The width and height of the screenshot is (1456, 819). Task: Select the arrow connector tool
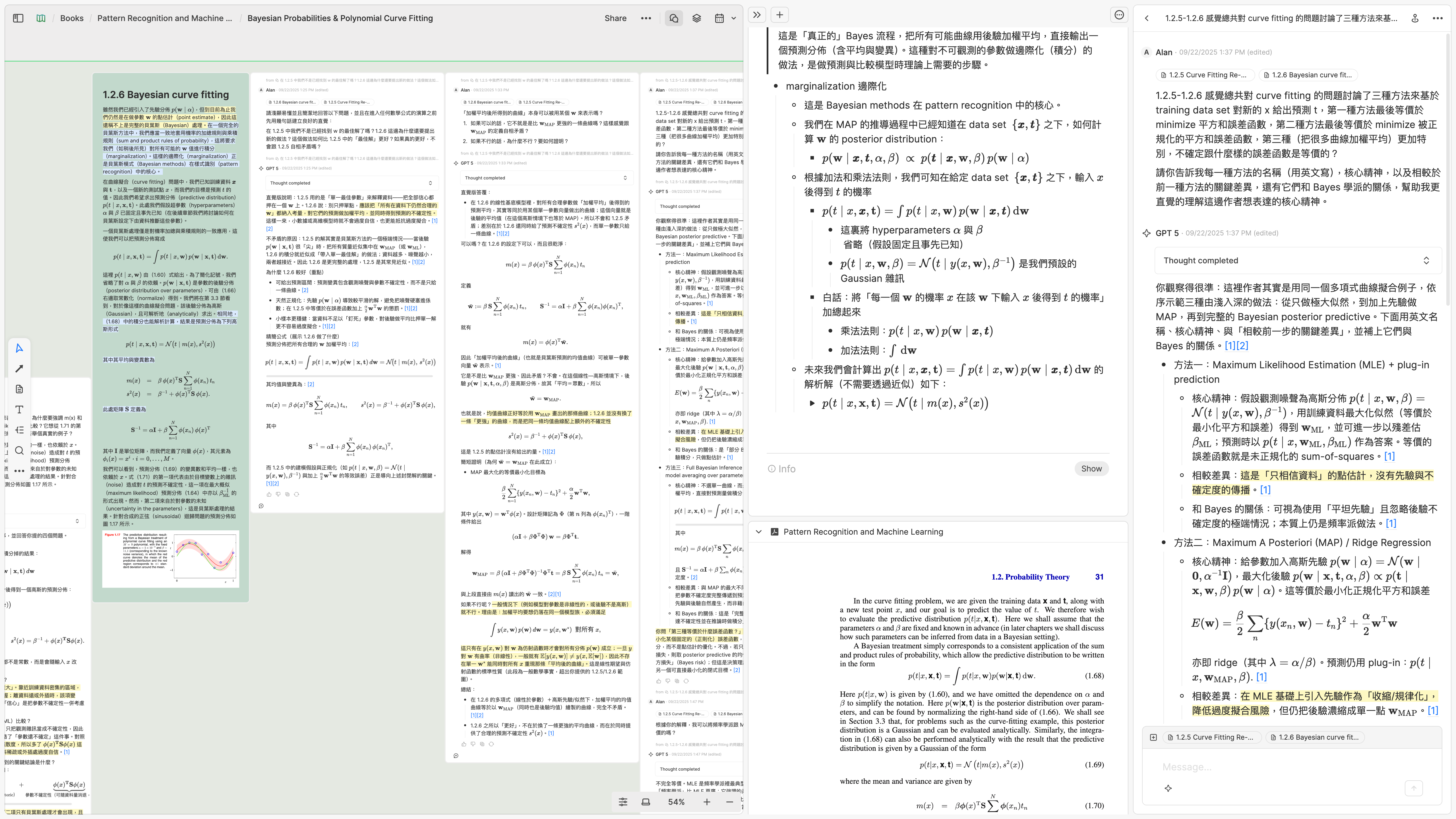pyautogui.click(x=19, y=369)
